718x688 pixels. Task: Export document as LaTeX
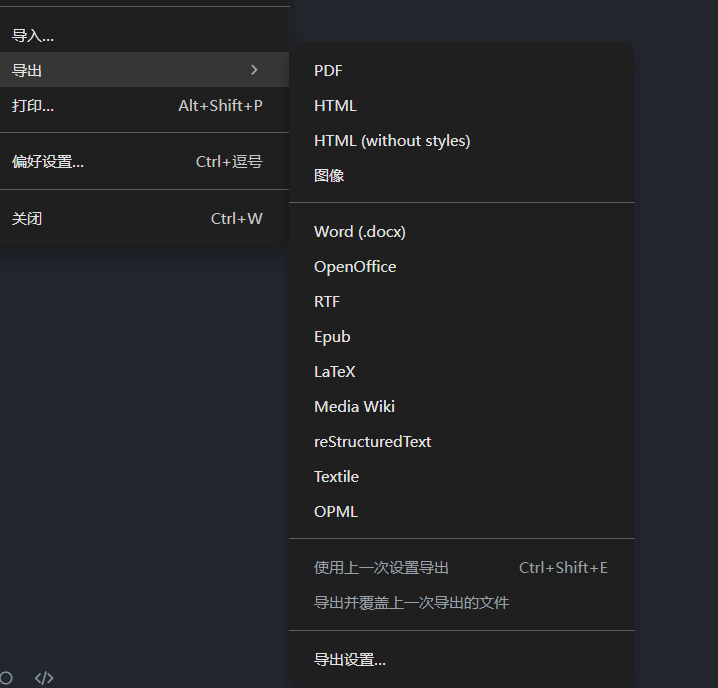335,372
